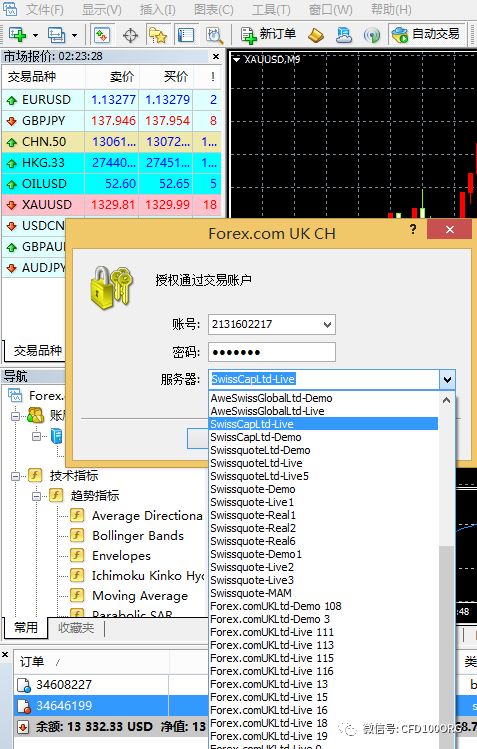The height and width of the screenshot is (749, 477).
Task: Choose AweSwissGlobalLtd-Live server
Action: click(x=324, y=411)
